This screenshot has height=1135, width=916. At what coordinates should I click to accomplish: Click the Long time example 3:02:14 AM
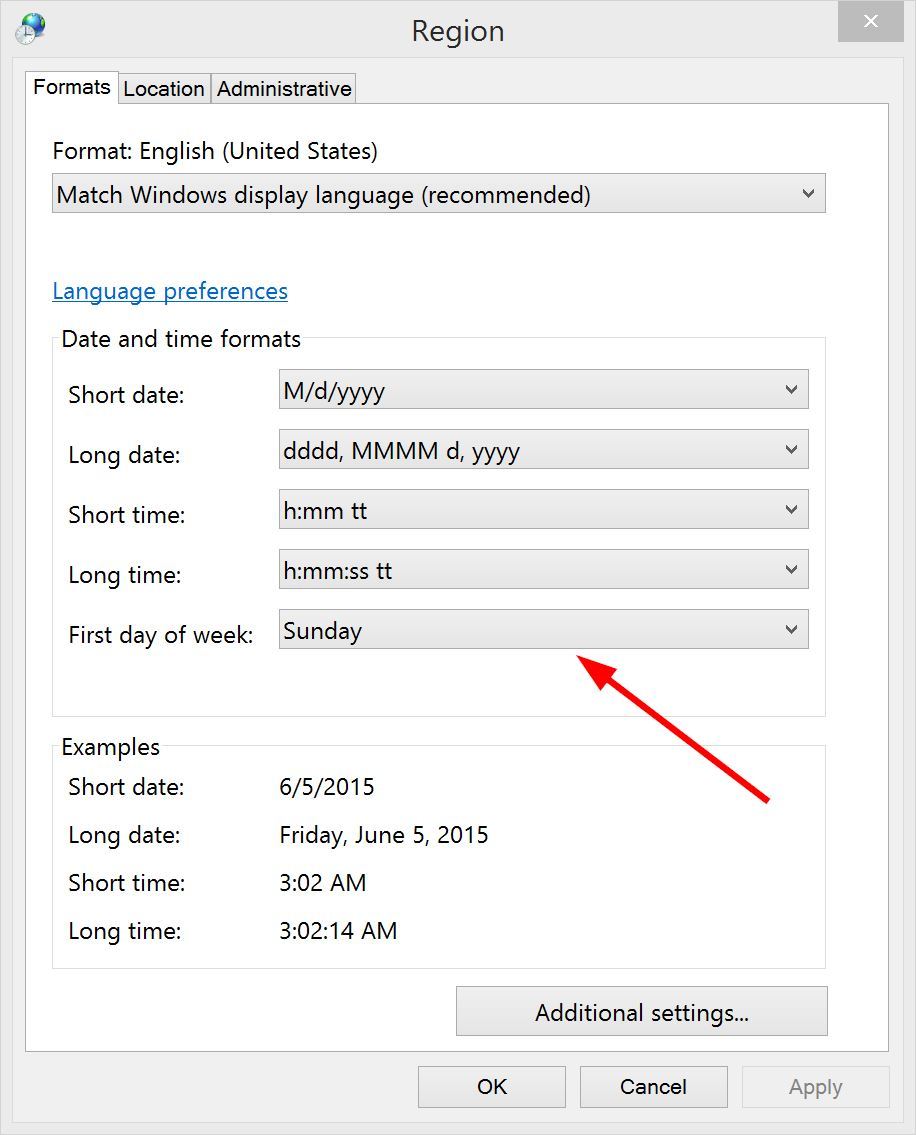(x=338, y=931)
